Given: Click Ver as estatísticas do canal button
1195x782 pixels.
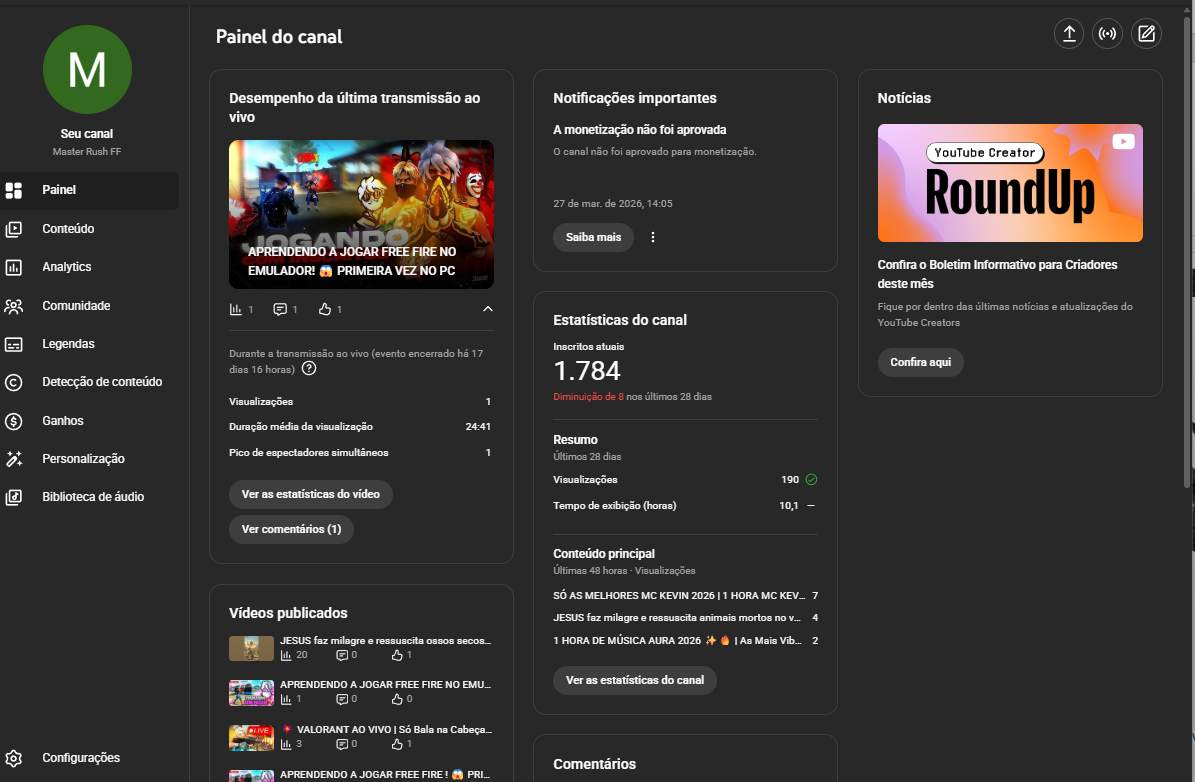Looking at the screenshot, I should [x=635, y=680].
